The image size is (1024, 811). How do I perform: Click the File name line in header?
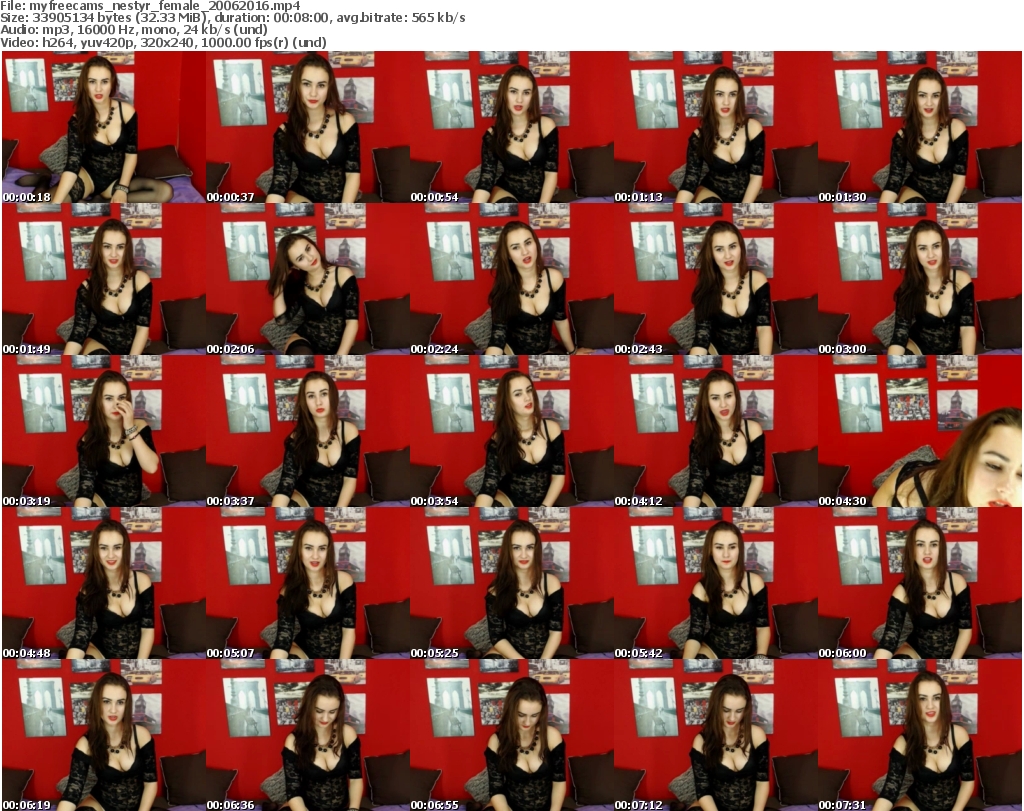pyautogui.click(x=150, y=6)
